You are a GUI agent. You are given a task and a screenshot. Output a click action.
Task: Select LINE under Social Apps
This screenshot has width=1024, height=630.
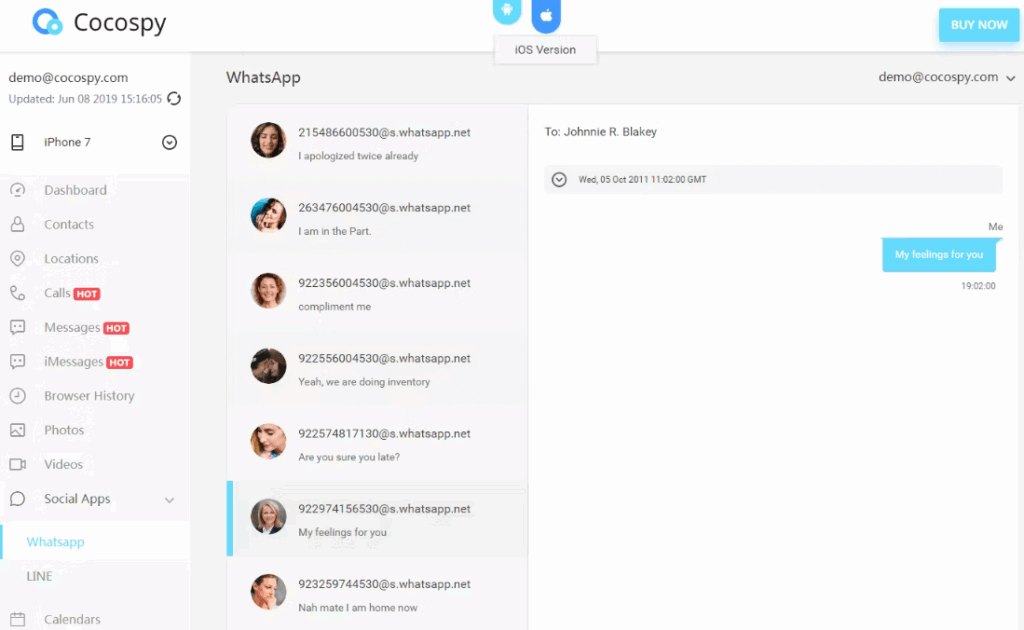[x=39, y=576]
